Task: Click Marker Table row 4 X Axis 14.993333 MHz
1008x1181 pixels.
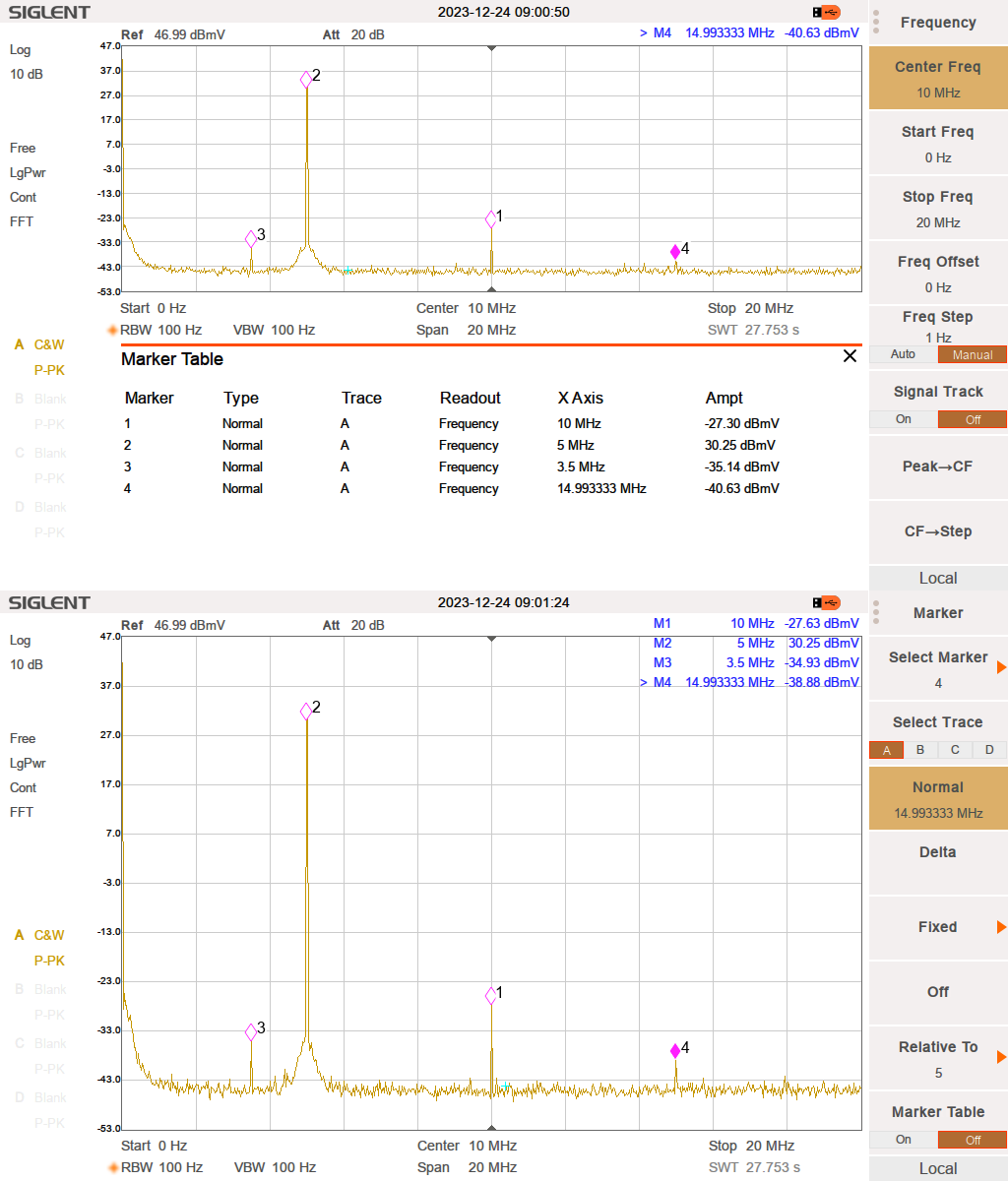Action: (x=601, y=488)
